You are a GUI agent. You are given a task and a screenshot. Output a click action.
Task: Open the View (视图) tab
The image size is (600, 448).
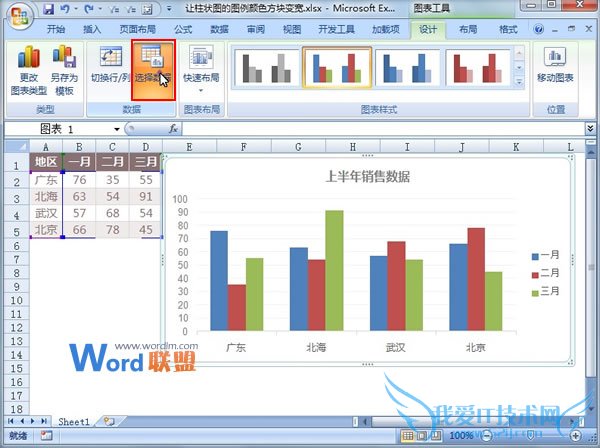point(292,29)
